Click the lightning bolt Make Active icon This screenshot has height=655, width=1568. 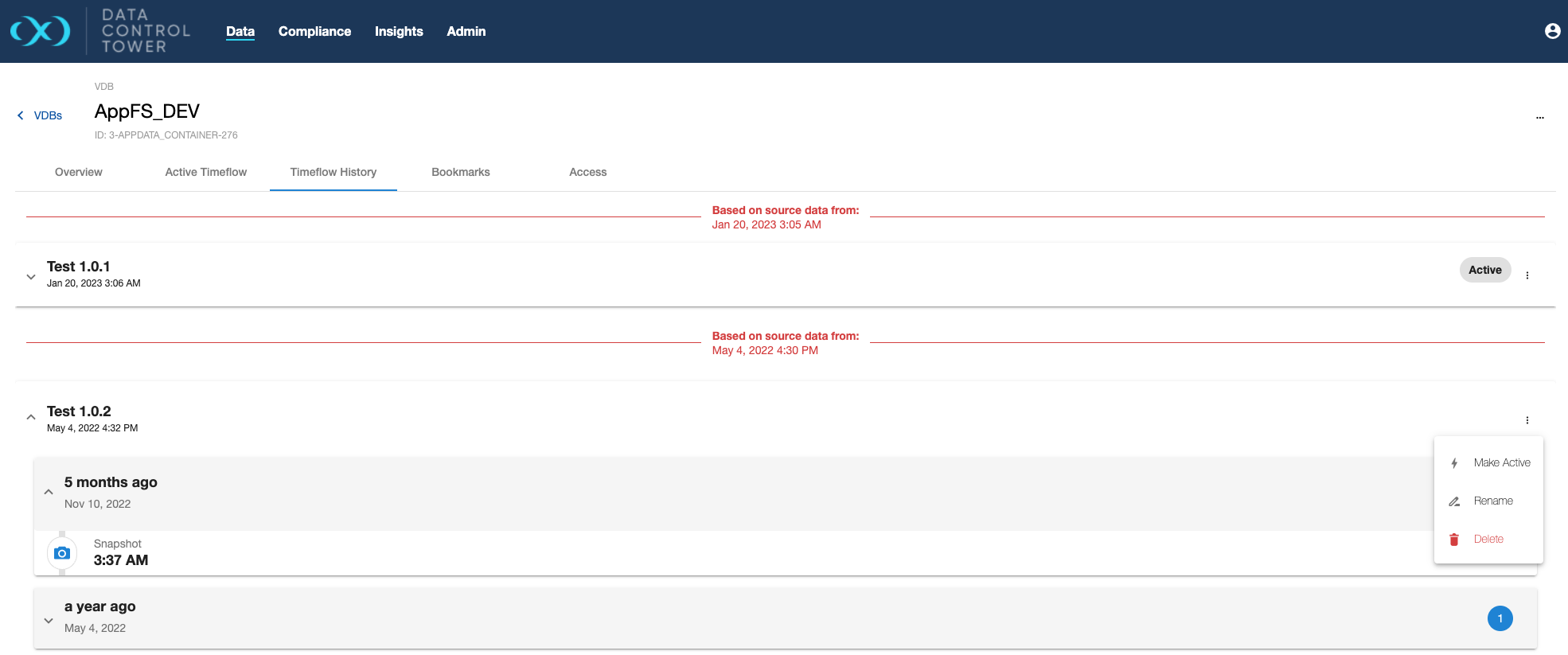(1454, 463)
